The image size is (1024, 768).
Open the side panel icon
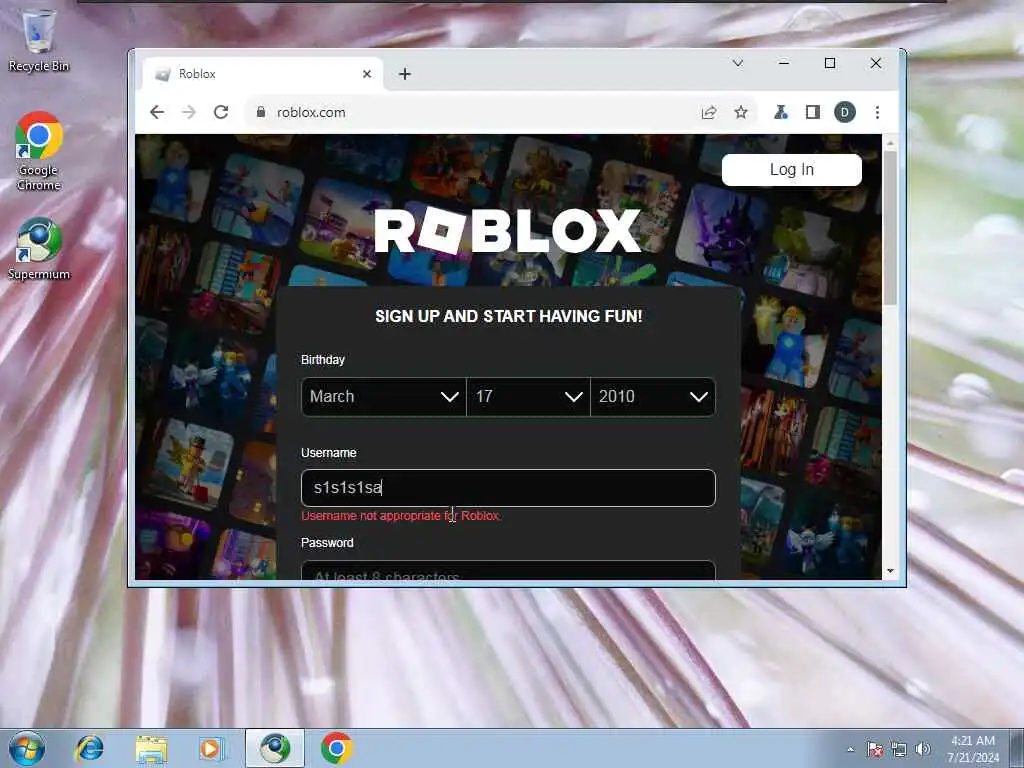[x=812, y=112]
